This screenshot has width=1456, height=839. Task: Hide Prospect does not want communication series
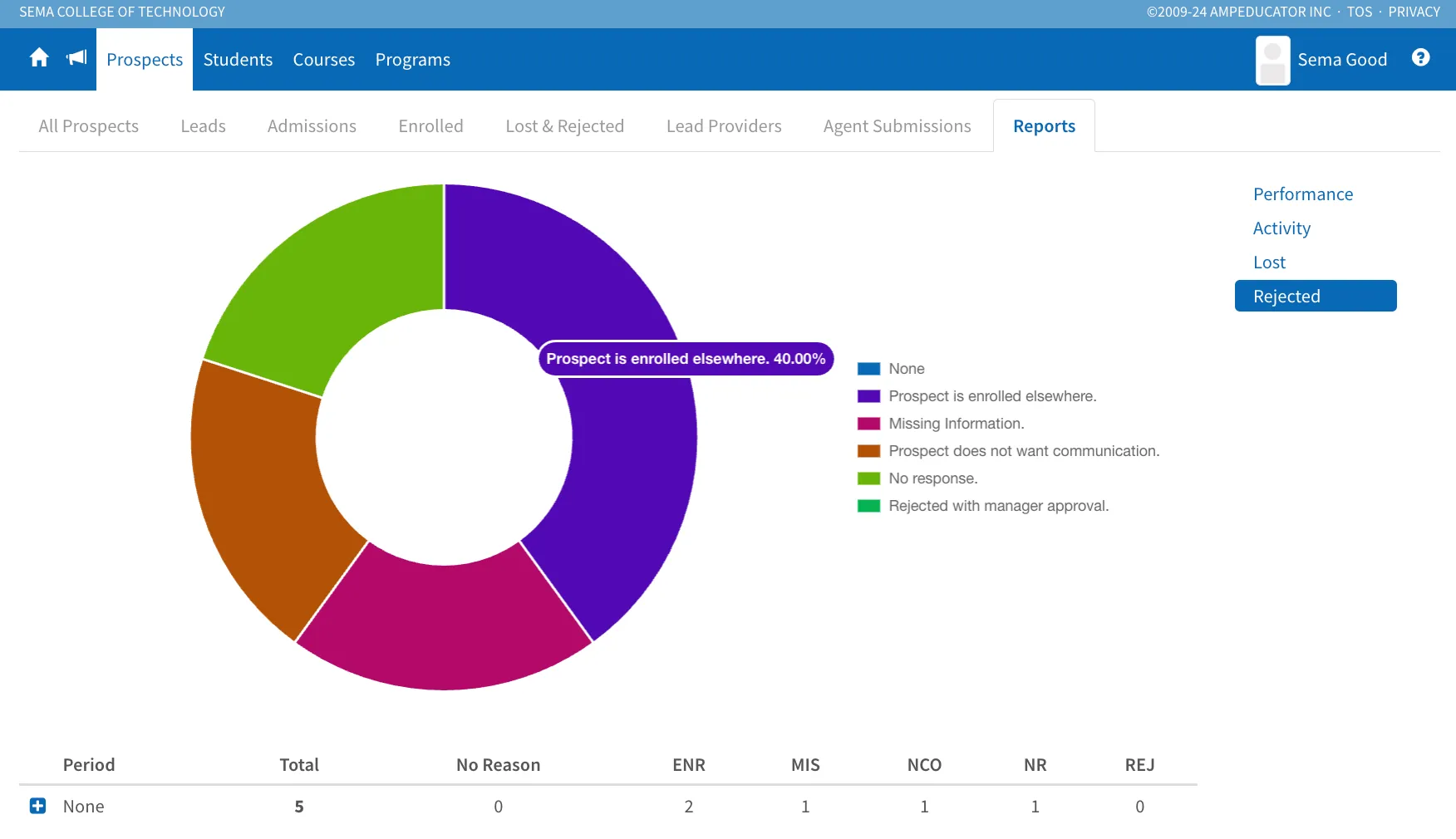tap(1023, 451)
